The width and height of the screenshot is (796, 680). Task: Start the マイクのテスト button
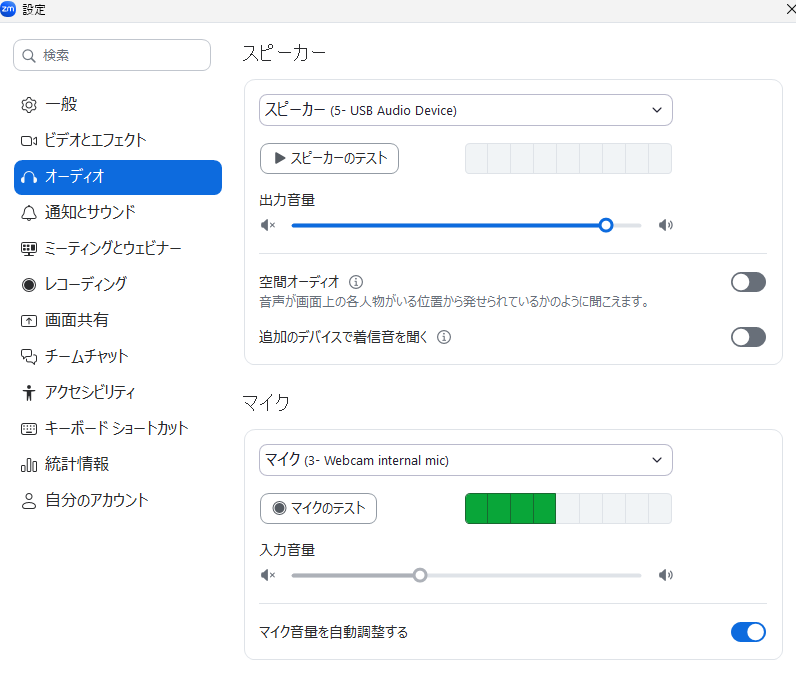tap(318, 508)
